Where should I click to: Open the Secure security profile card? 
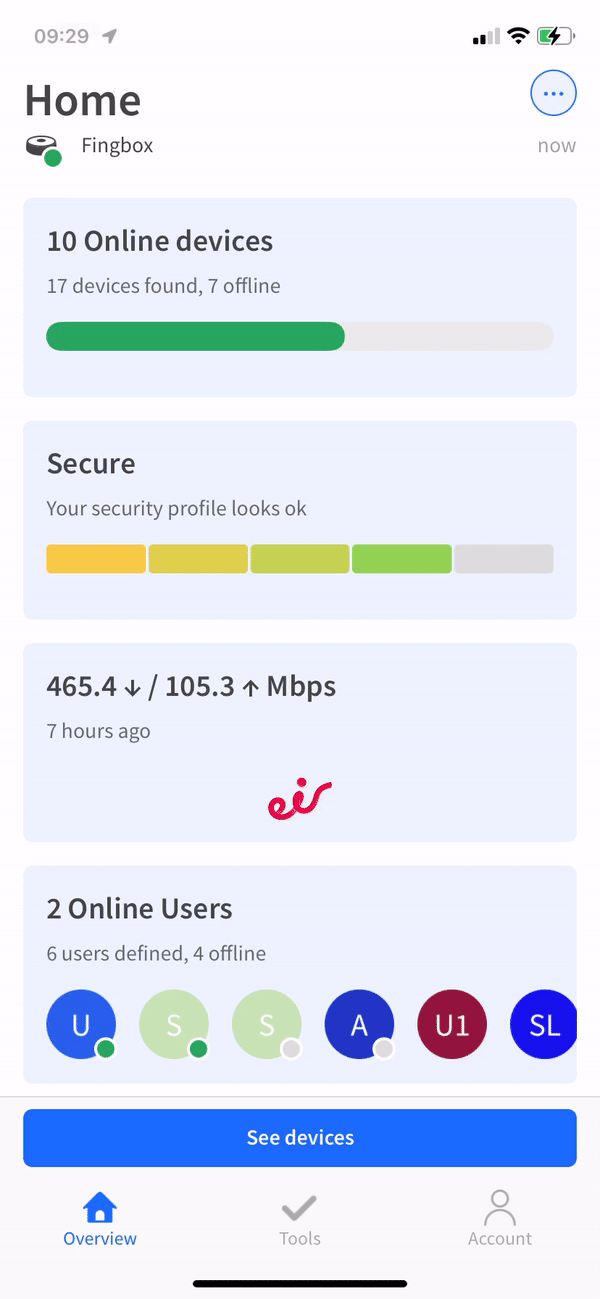[x=299, y=519]
